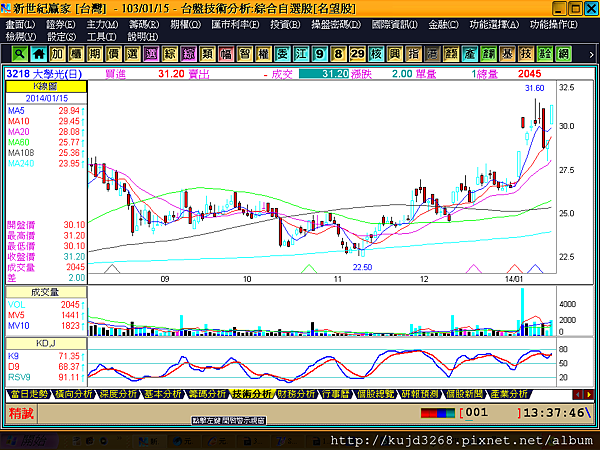Click the 29 toolbar icon
The width and height of the screenshot is (600, 450).
tap(357, 54)
